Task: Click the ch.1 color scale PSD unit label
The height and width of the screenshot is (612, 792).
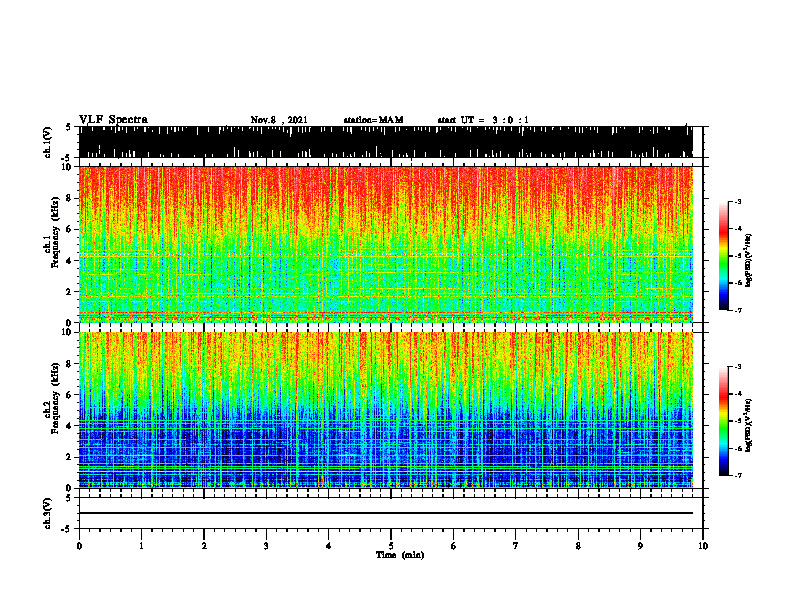Action: point(749,260)
